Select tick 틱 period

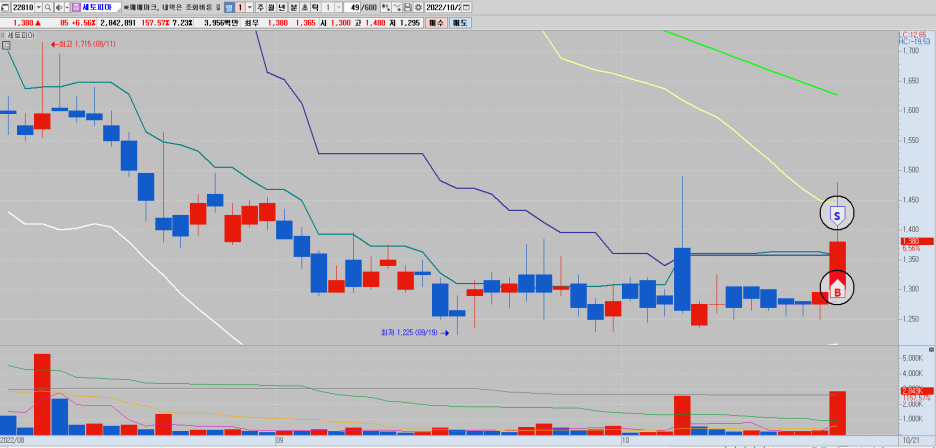(315, 8)
